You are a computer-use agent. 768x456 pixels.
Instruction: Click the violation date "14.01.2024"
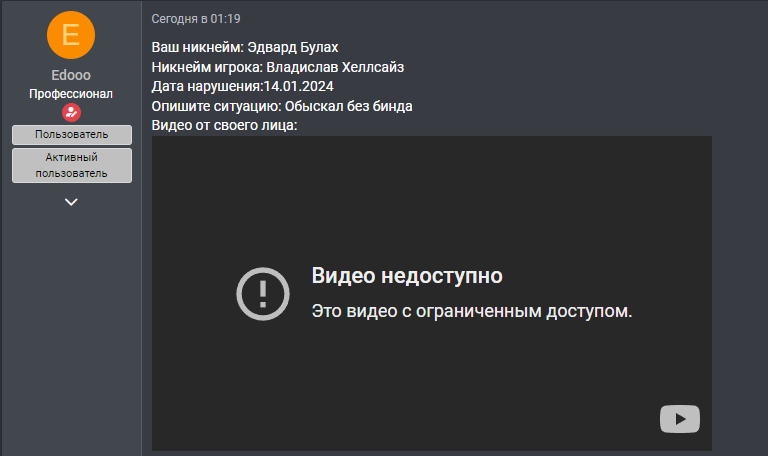[300, 86]
